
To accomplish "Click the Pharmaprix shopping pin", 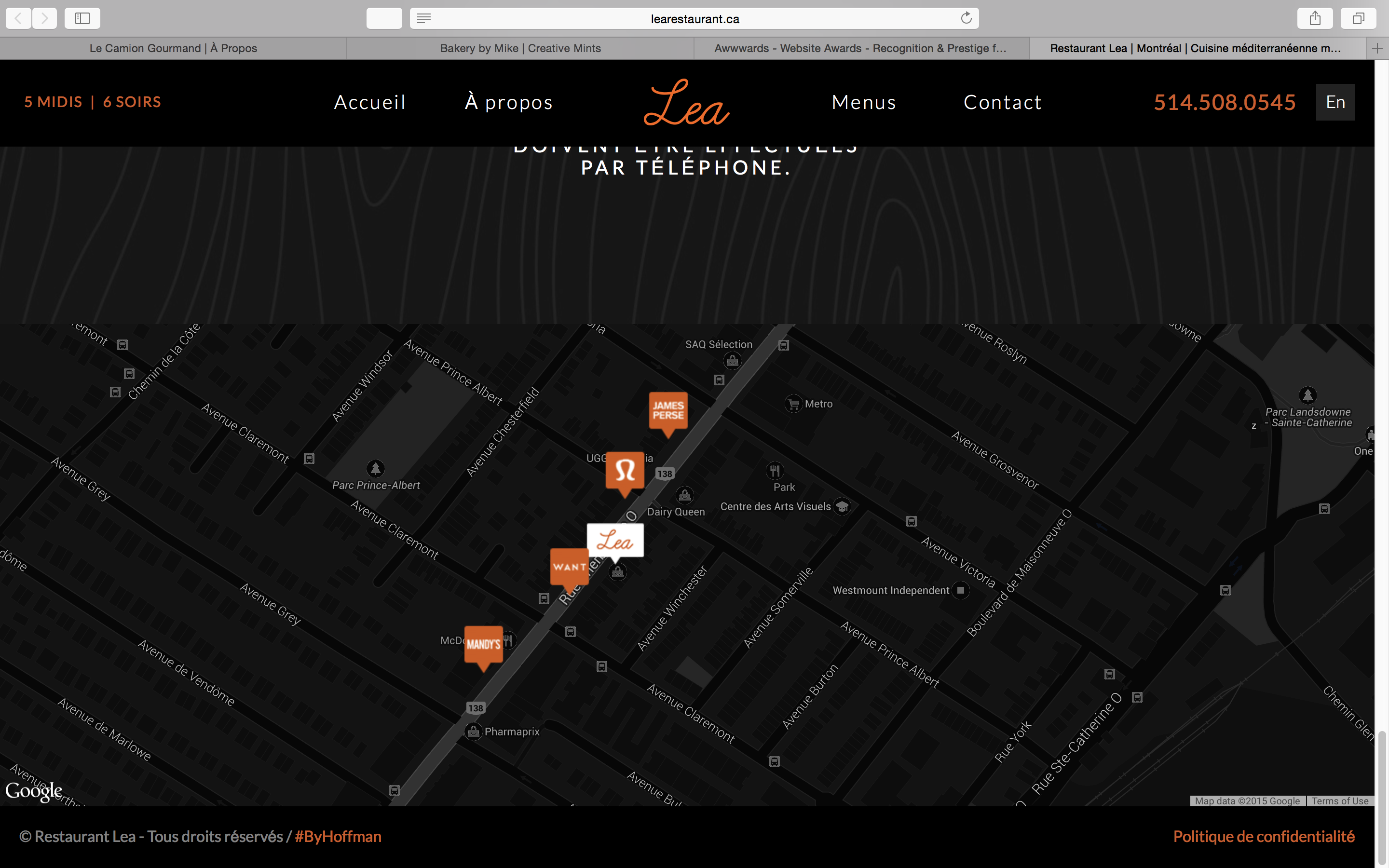I will click(474, 732).
